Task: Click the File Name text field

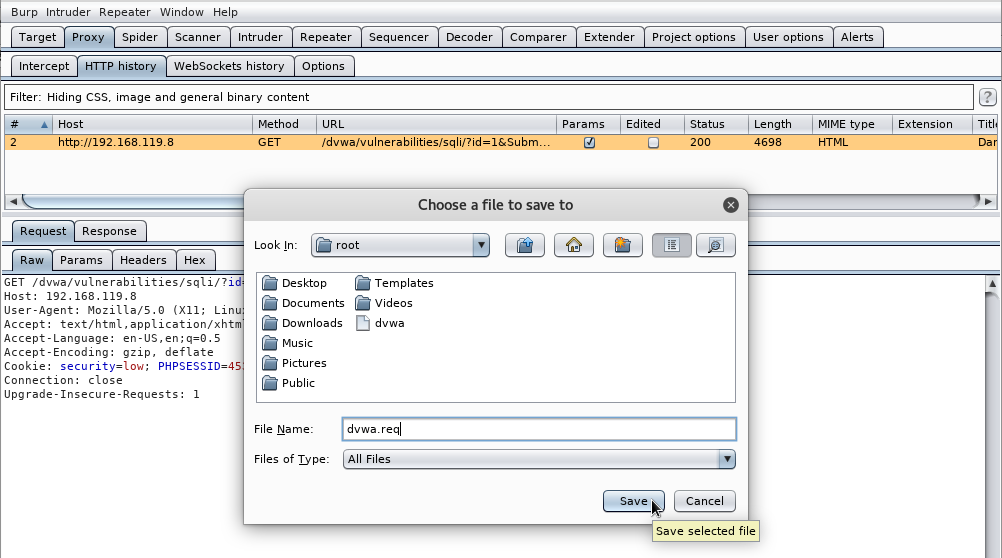Action: tap(538, 429)
